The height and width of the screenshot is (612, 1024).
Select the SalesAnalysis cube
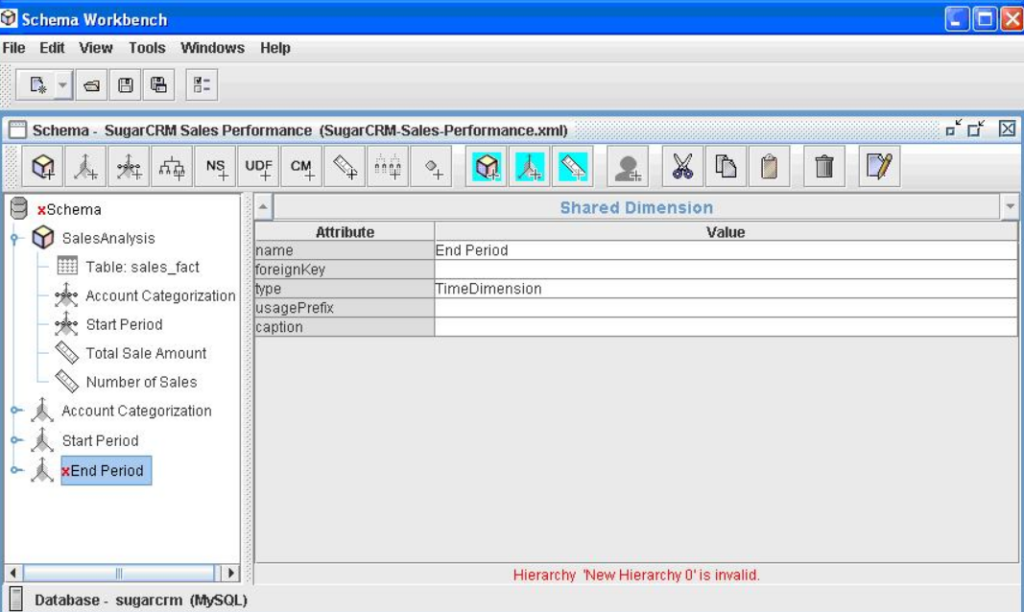point(108,238)
